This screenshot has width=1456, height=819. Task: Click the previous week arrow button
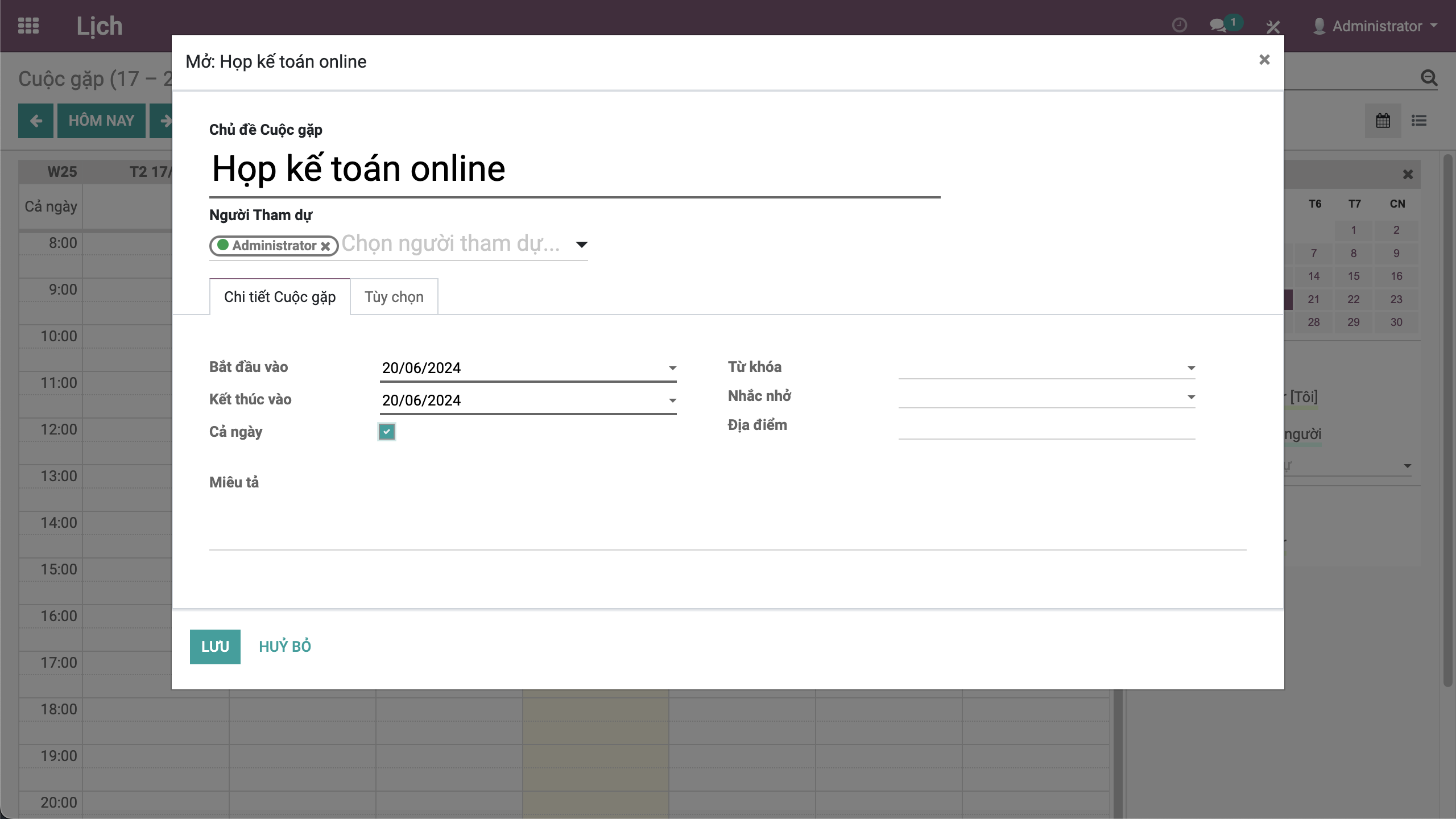pyautogui.click(x=36, y=121)
